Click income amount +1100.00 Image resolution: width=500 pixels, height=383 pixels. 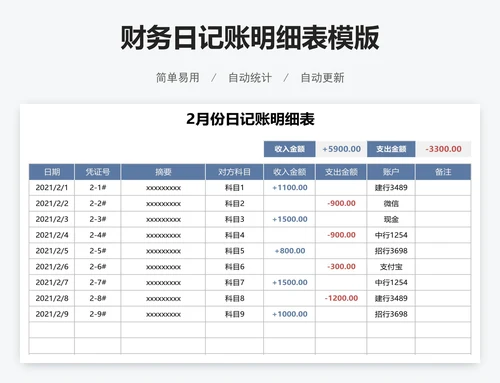[x=290, y=188]
